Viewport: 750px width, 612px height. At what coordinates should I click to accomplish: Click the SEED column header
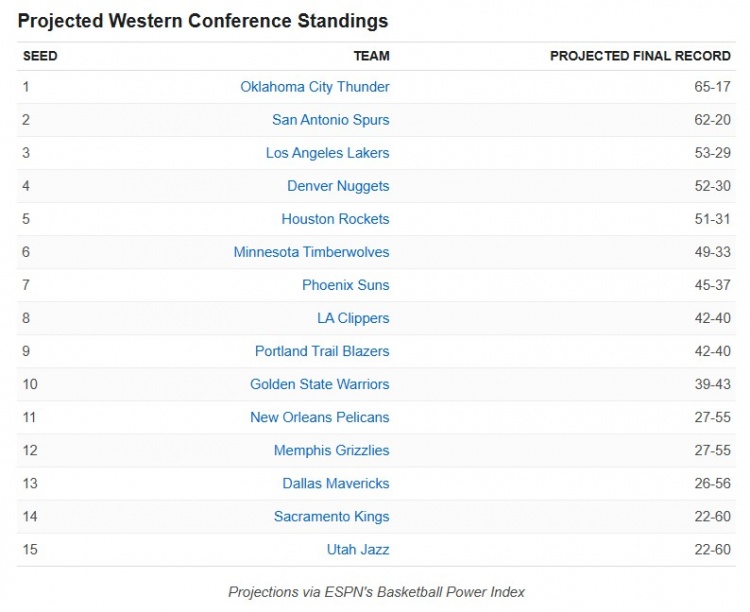pos(40,56)
